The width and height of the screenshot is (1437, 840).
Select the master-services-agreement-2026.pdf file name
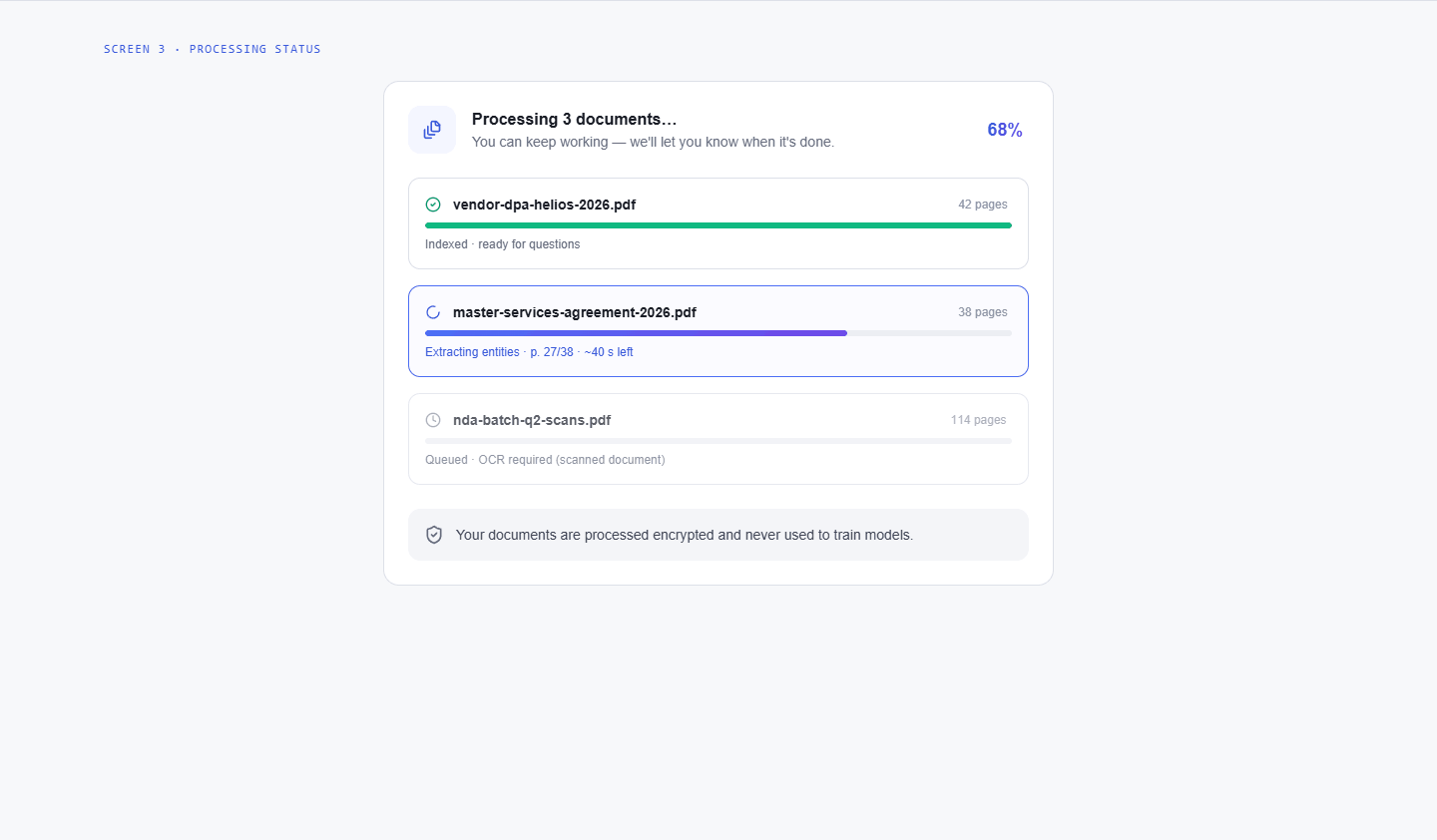[575, 312]
